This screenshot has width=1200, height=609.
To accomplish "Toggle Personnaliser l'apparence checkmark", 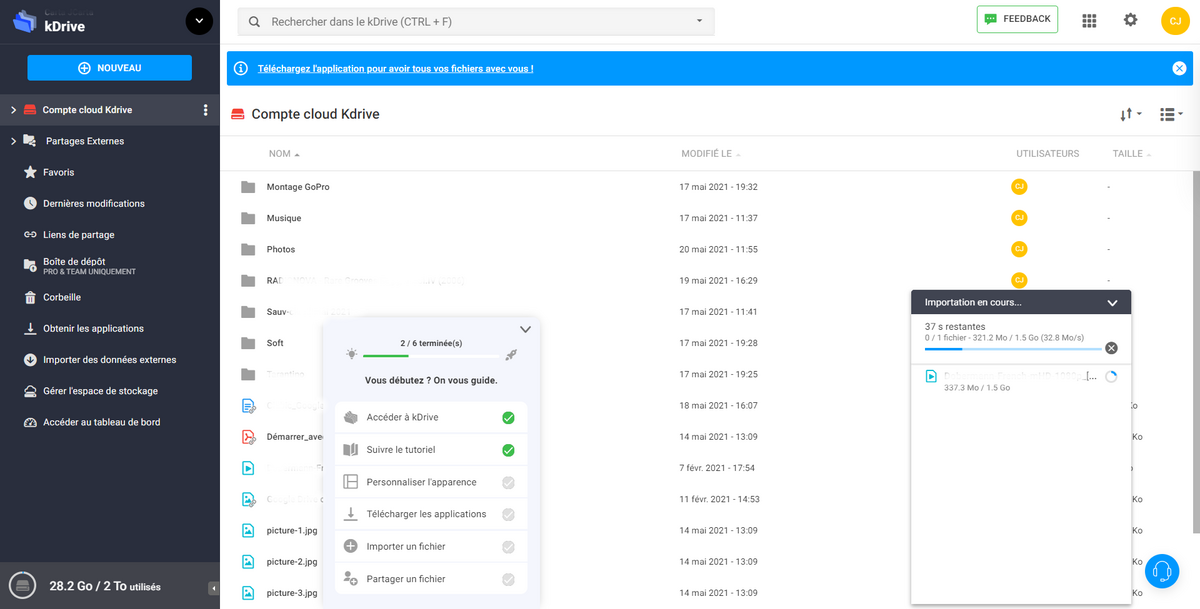I will [x=508, y=482].
